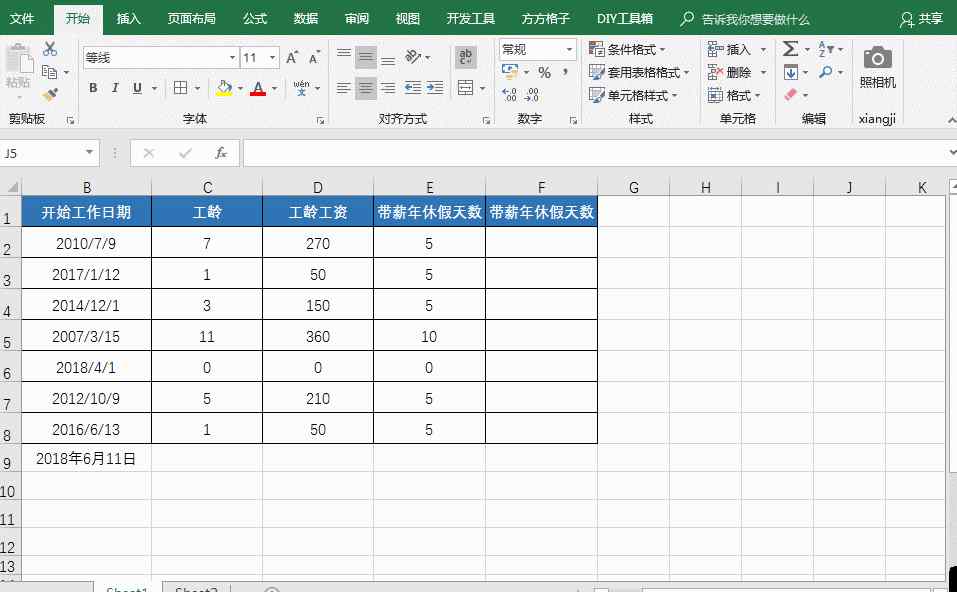Toggle Italic formatting
The height and width of the screenshot is (592, 957).
pyautogui.click(x=115, y=88)
